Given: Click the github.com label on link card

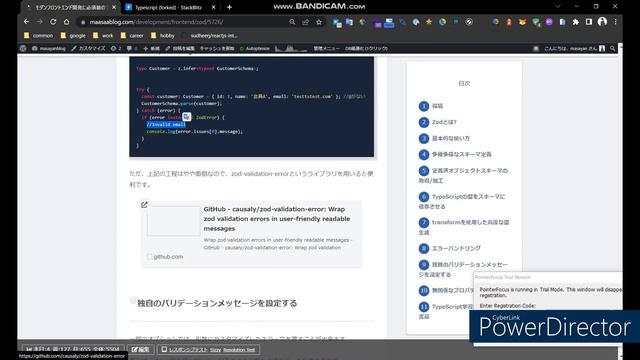Looking at the screenshot, I should [x=168, y=257].
